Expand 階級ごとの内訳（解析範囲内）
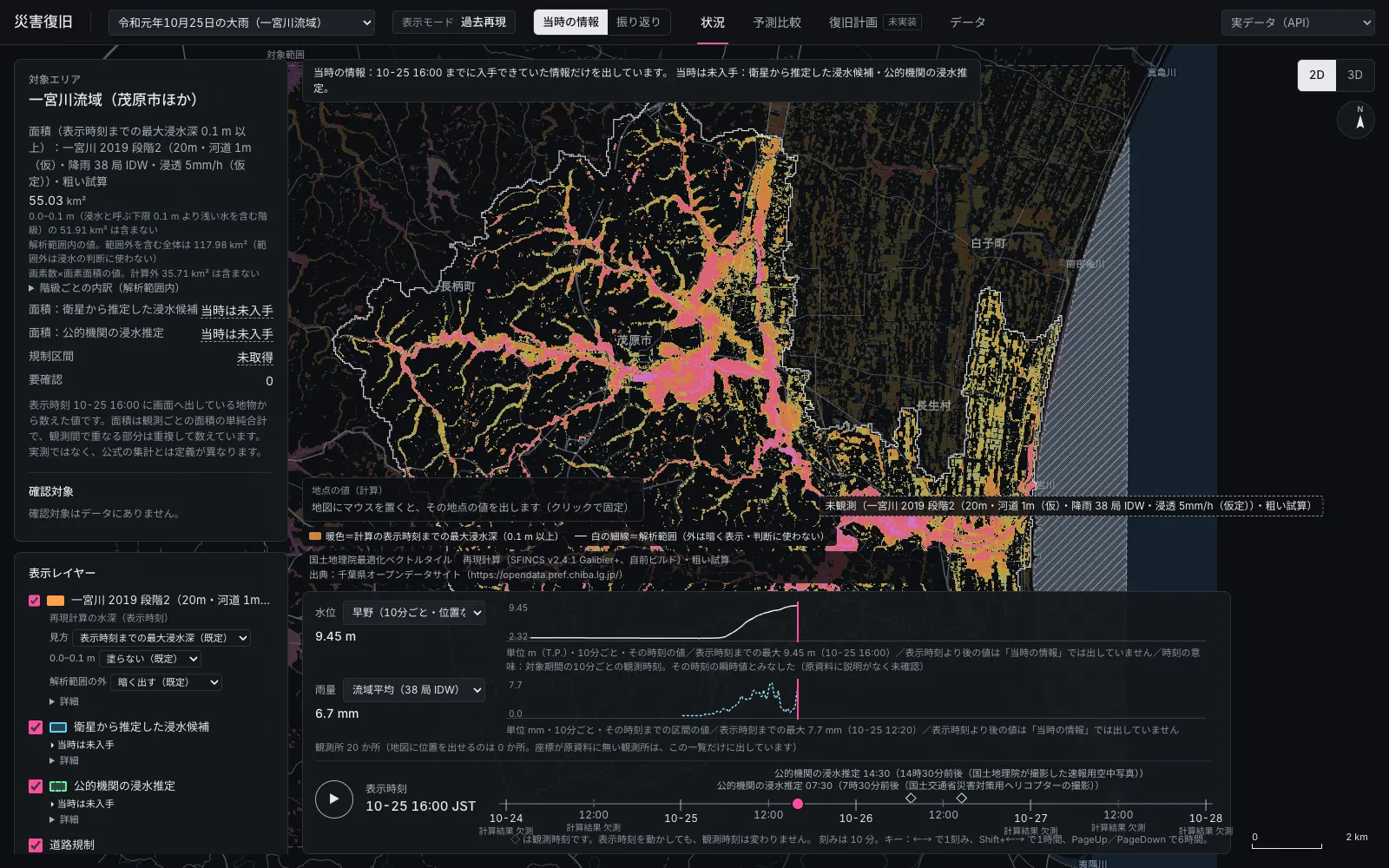The width and height of the screenshot is (1389, 868). 104,288
